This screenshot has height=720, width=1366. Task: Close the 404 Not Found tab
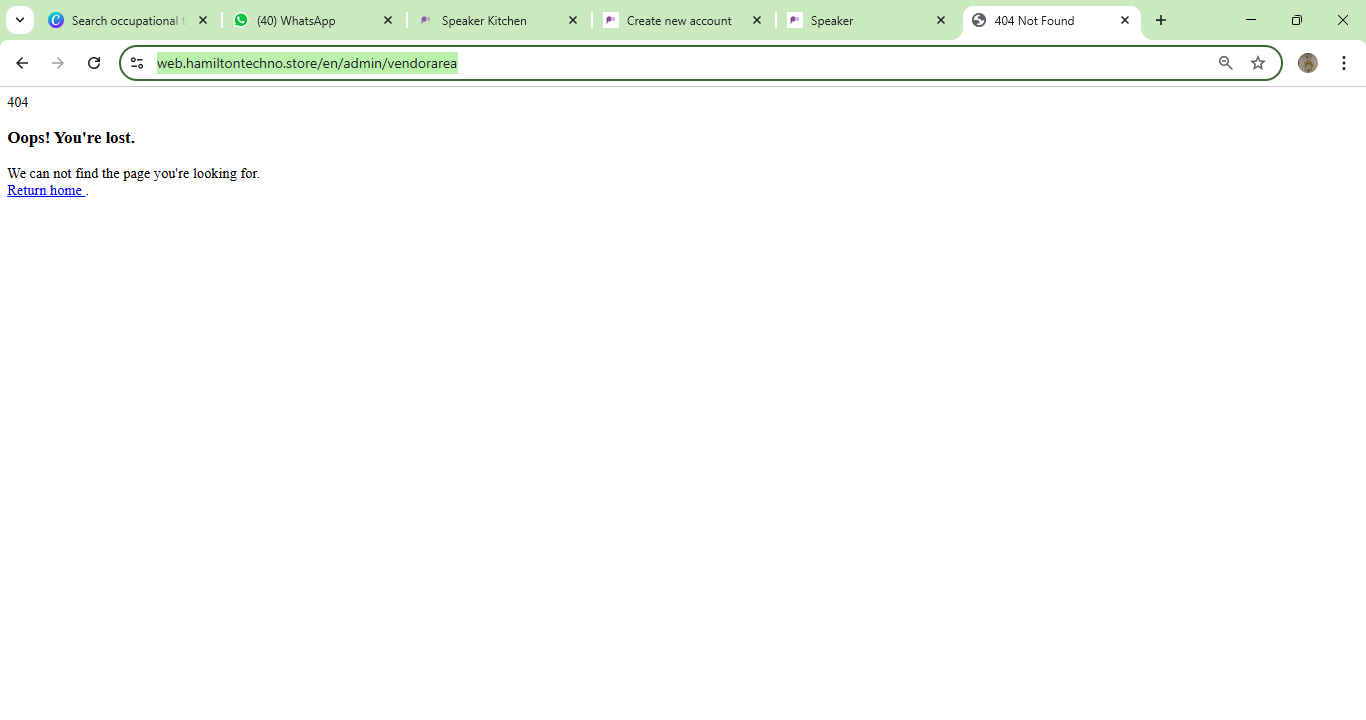(x=1125, y=20)
